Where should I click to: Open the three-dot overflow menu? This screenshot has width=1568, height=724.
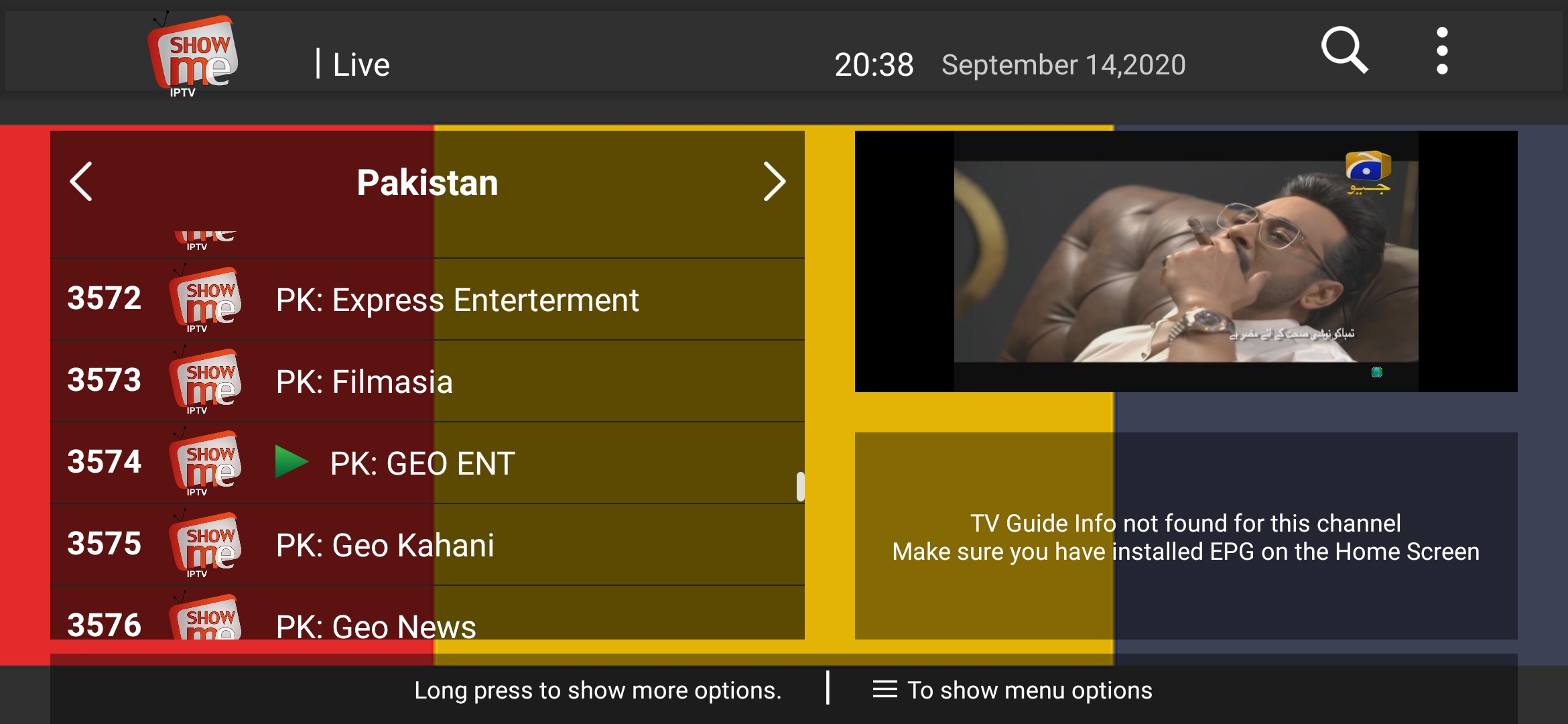1442,51
